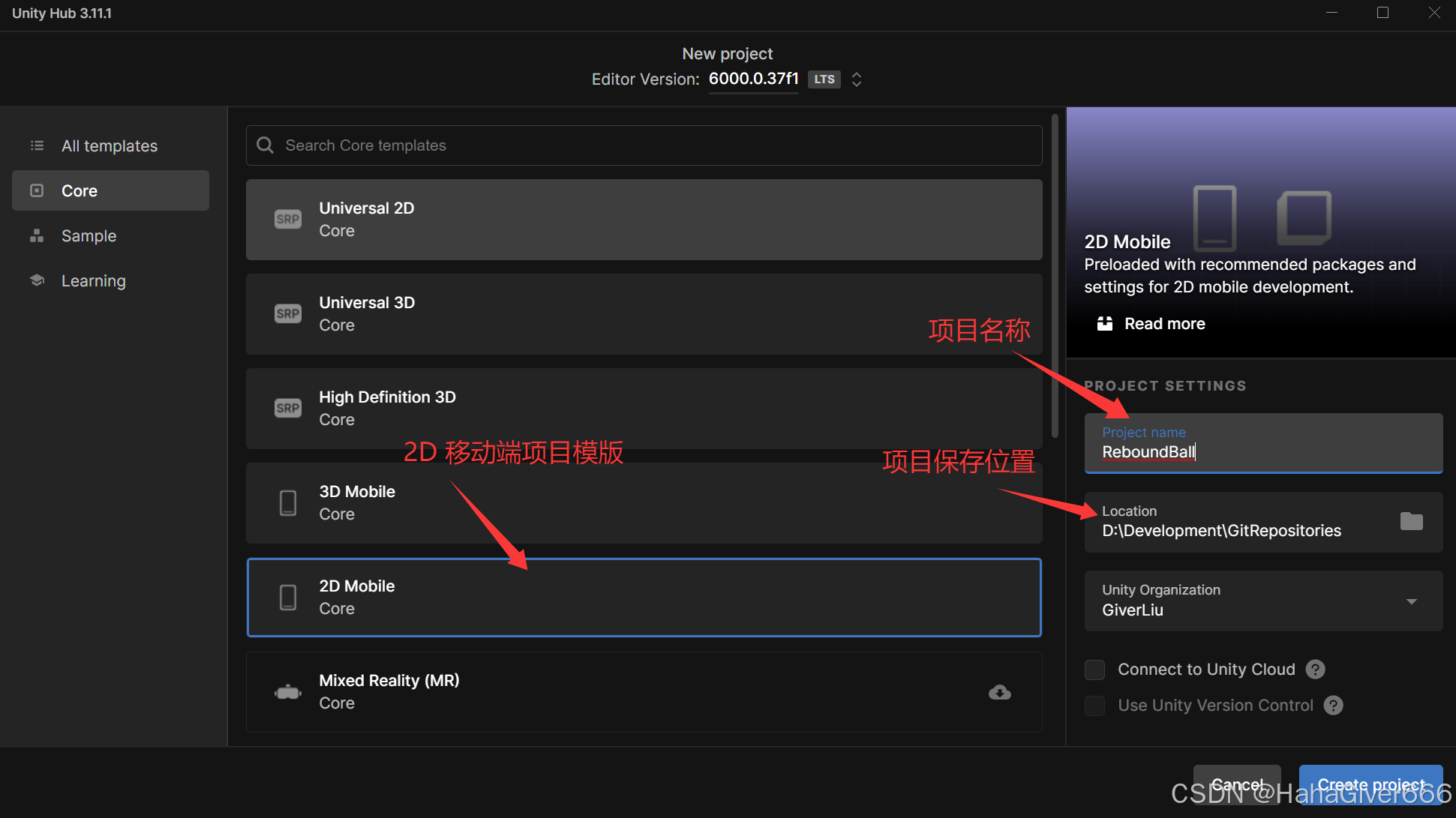The image size is (1456, 818).
Task: Select the 3D Mobile template
Action: click(644, 503)
